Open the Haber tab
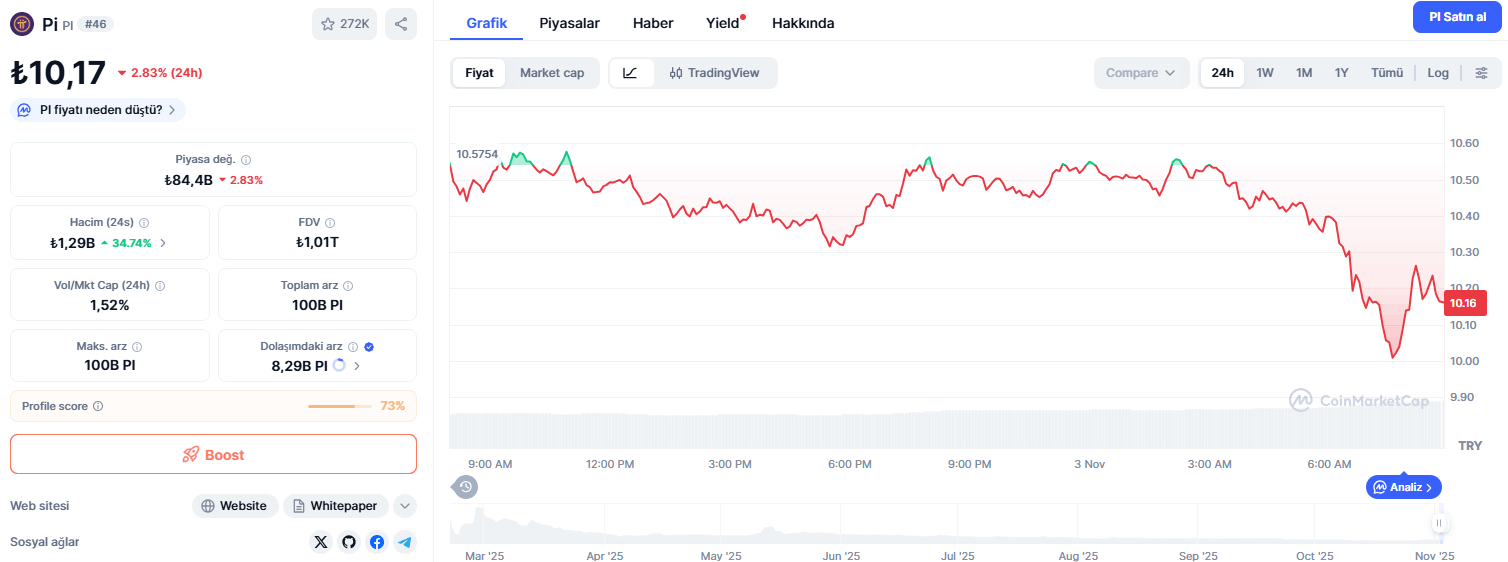Viewport: 1508px width, 562px height. click(653, 23)
